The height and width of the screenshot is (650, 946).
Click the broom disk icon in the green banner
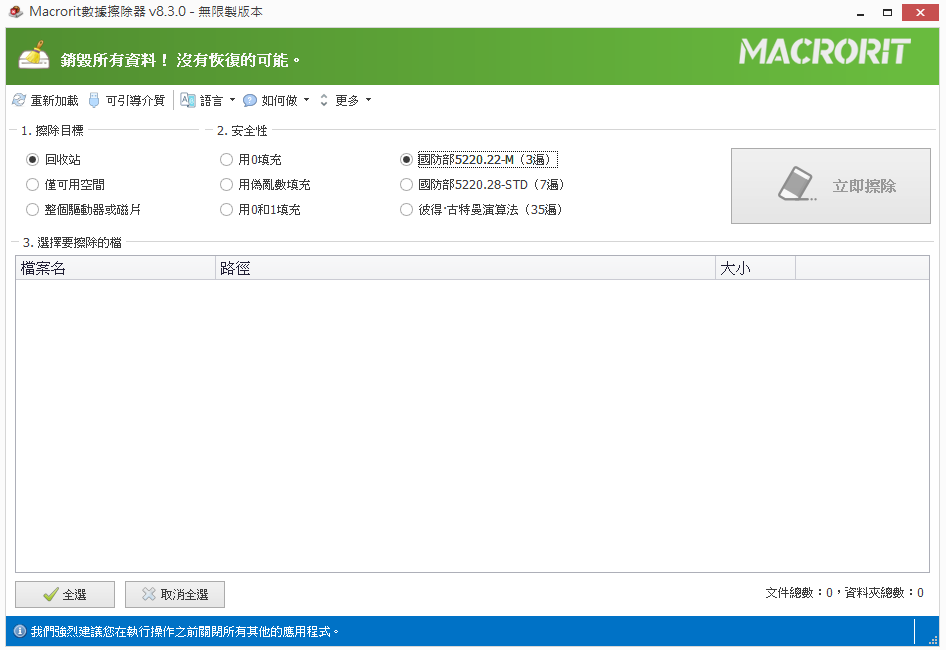[34, 56]
